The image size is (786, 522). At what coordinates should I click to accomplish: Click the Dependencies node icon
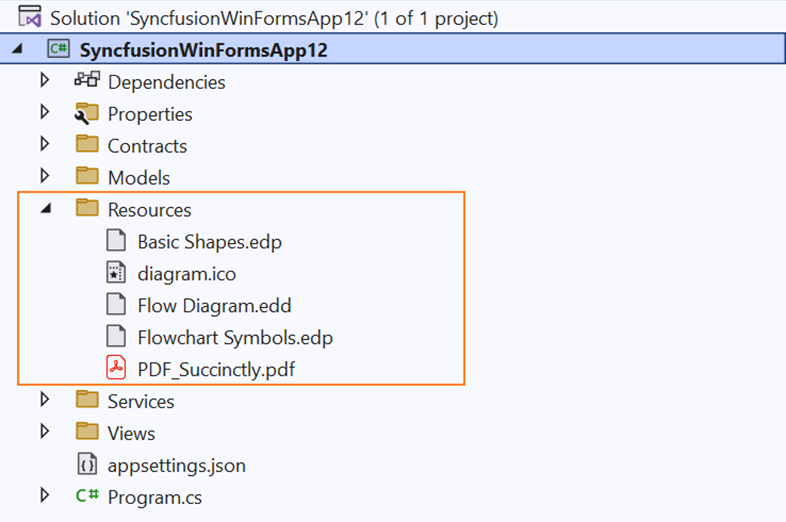[x=87, y=80]
